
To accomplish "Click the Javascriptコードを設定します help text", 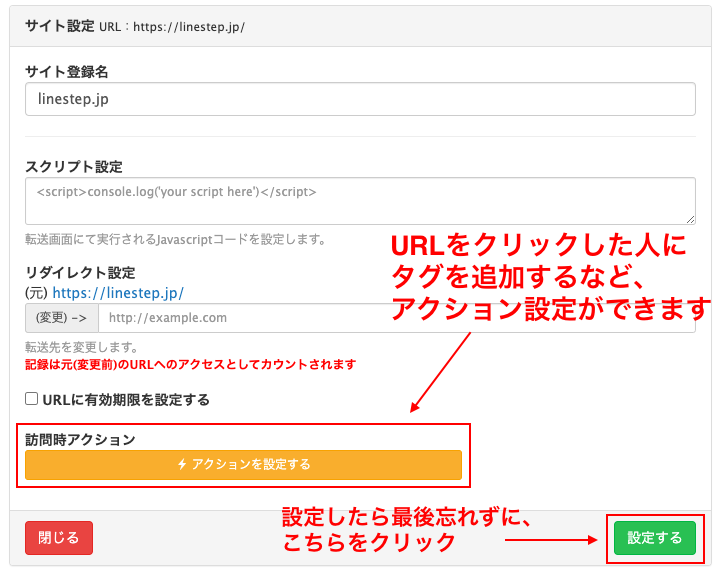I will [x=176, y=239].
